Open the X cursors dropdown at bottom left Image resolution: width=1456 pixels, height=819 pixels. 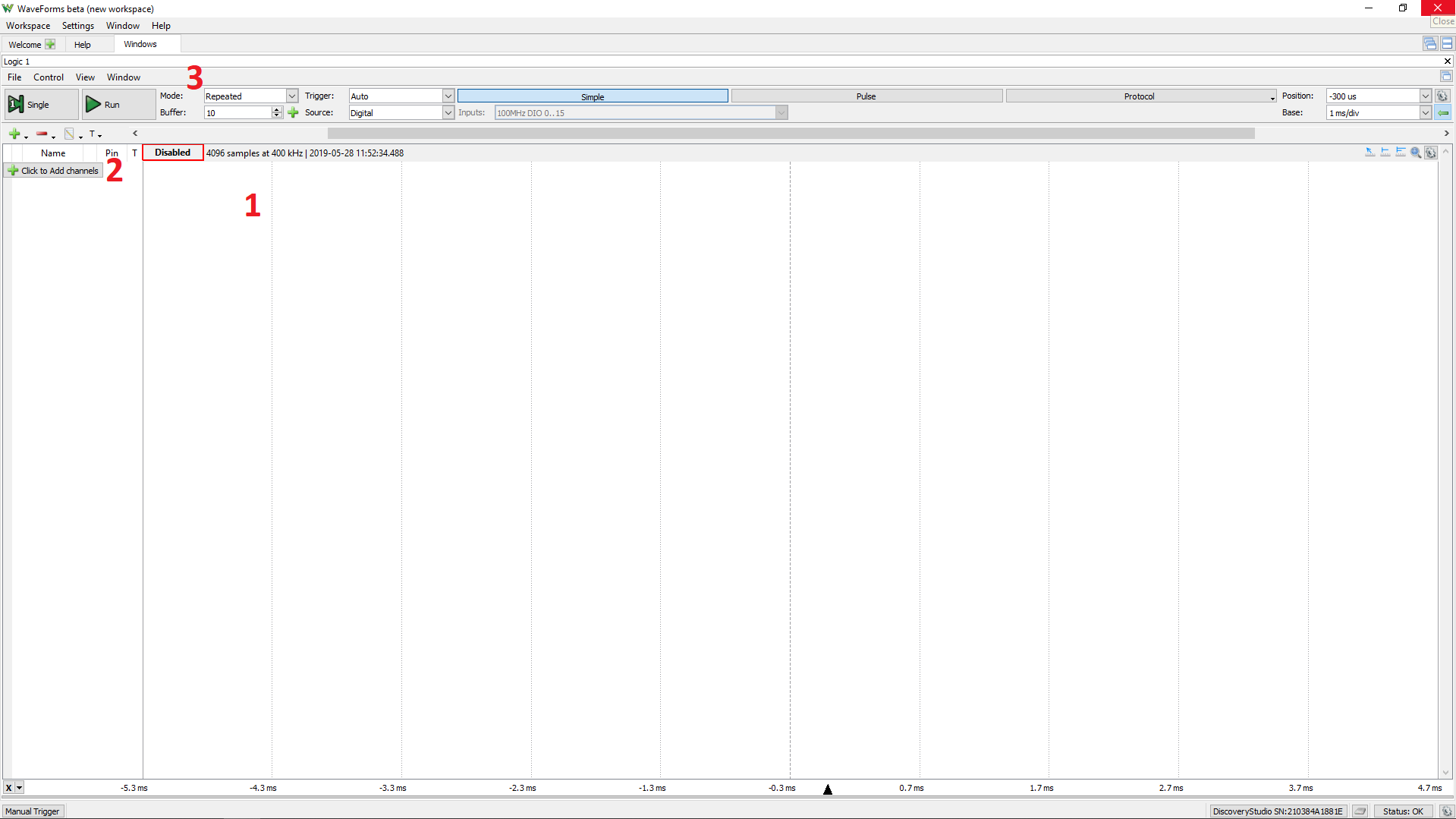[19, 788]
